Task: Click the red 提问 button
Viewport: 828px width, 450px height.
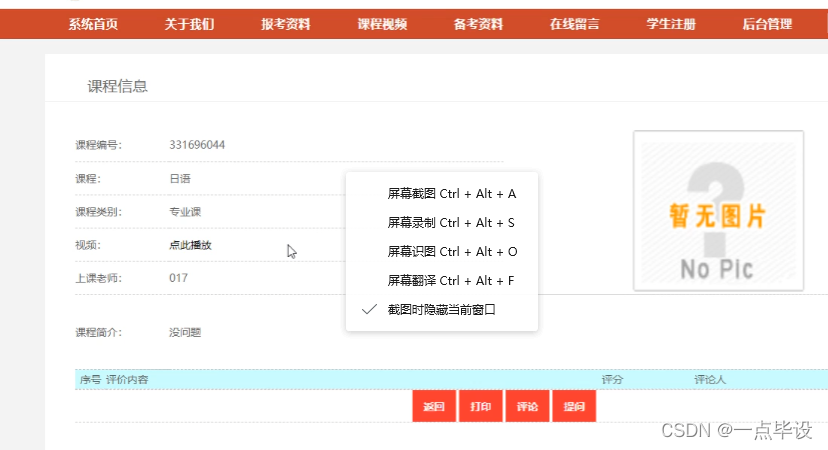Action: click(574, 406)
